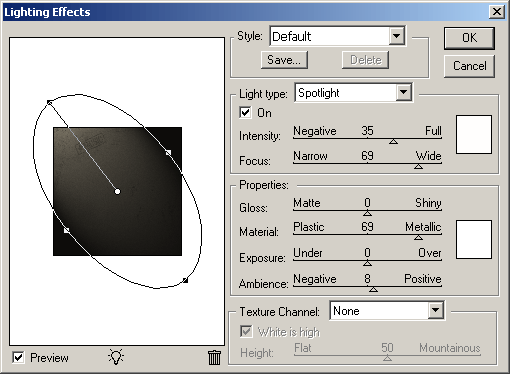Image resolution: width=510 pixels, height=374 pixels.
Task: Click the ellipse handle at bottom right
Action: [x=185, y=281]
